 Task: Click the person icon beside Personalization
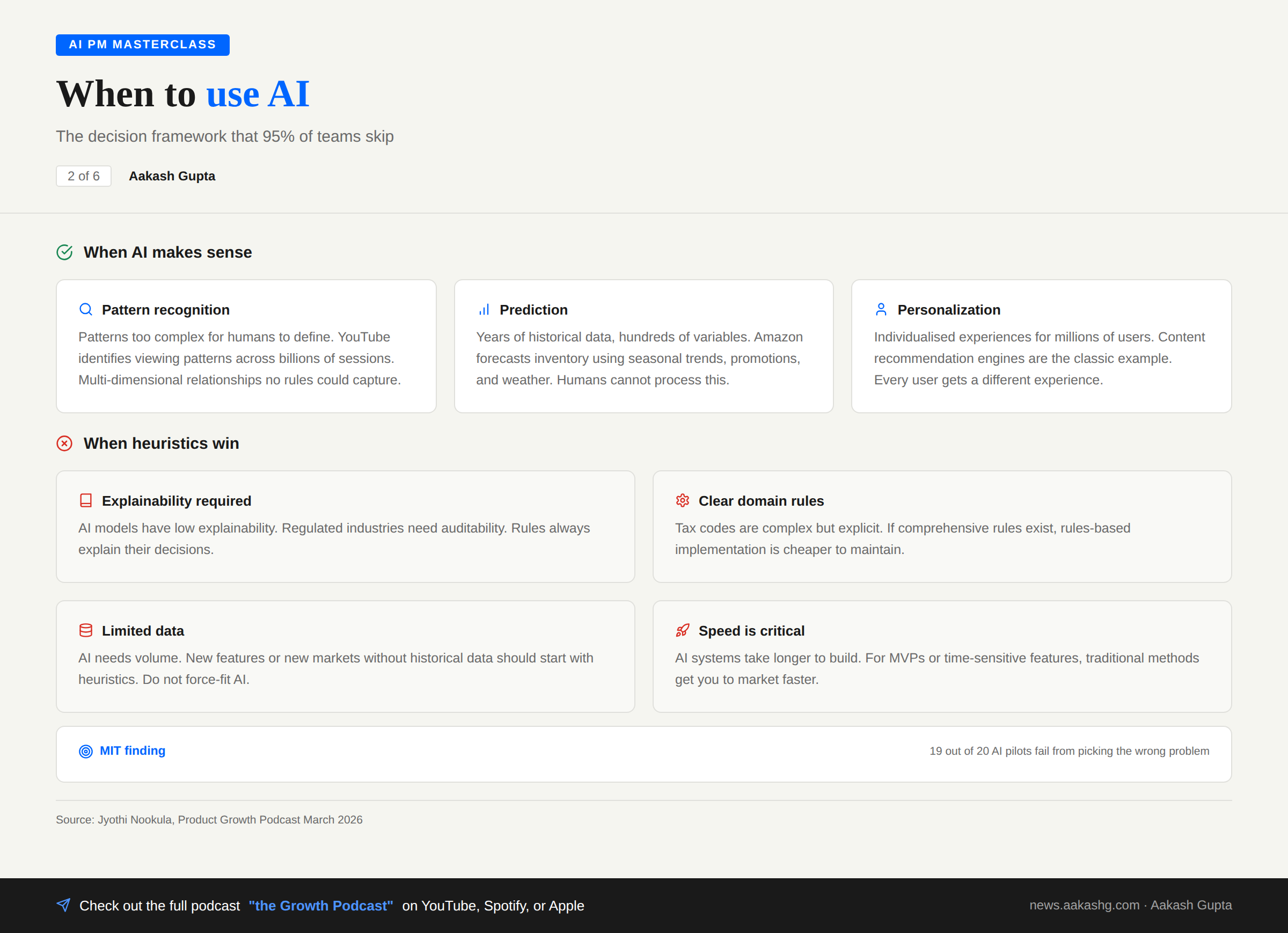coord(881,310)
